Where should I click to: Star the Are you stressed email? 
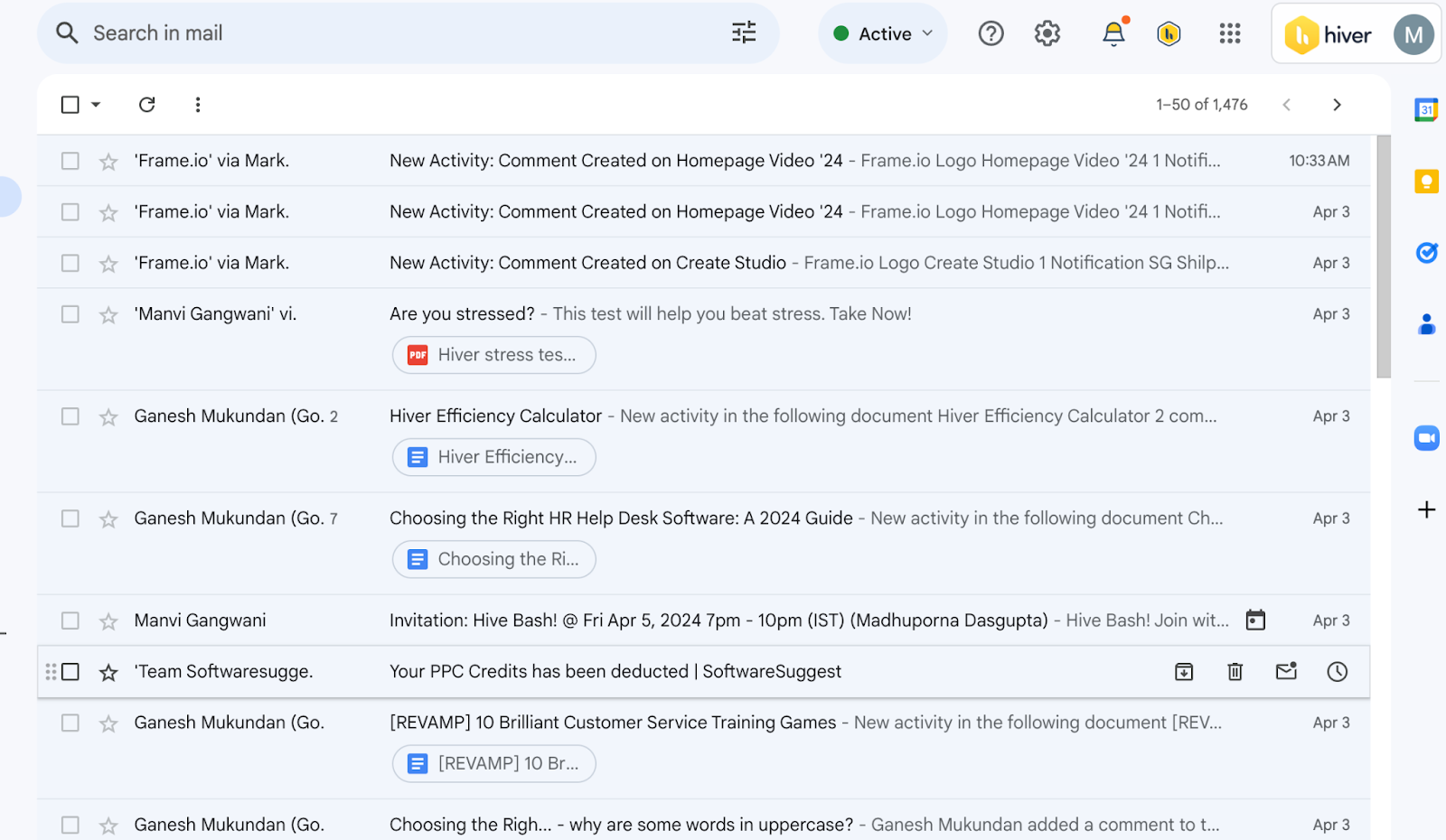pyautogui.click(x=108, y=315)
